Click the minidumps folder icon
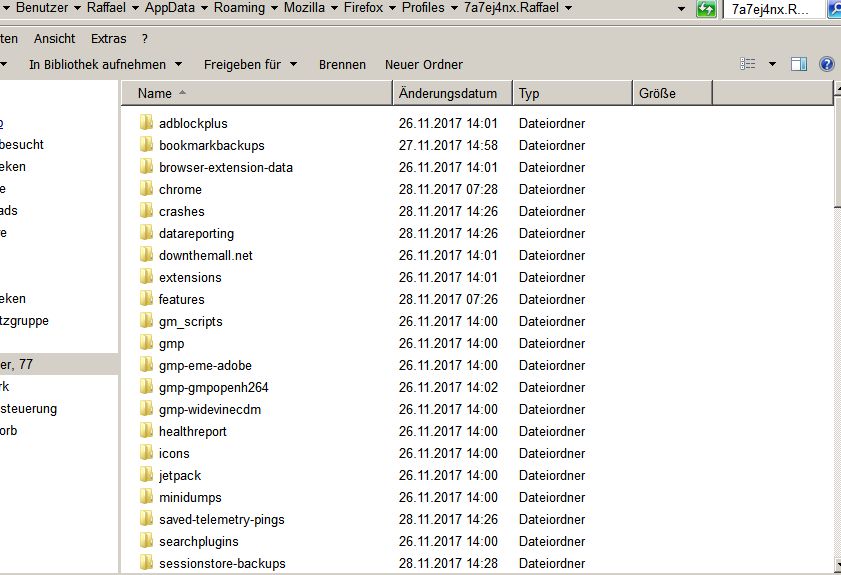 pos(146,497)
